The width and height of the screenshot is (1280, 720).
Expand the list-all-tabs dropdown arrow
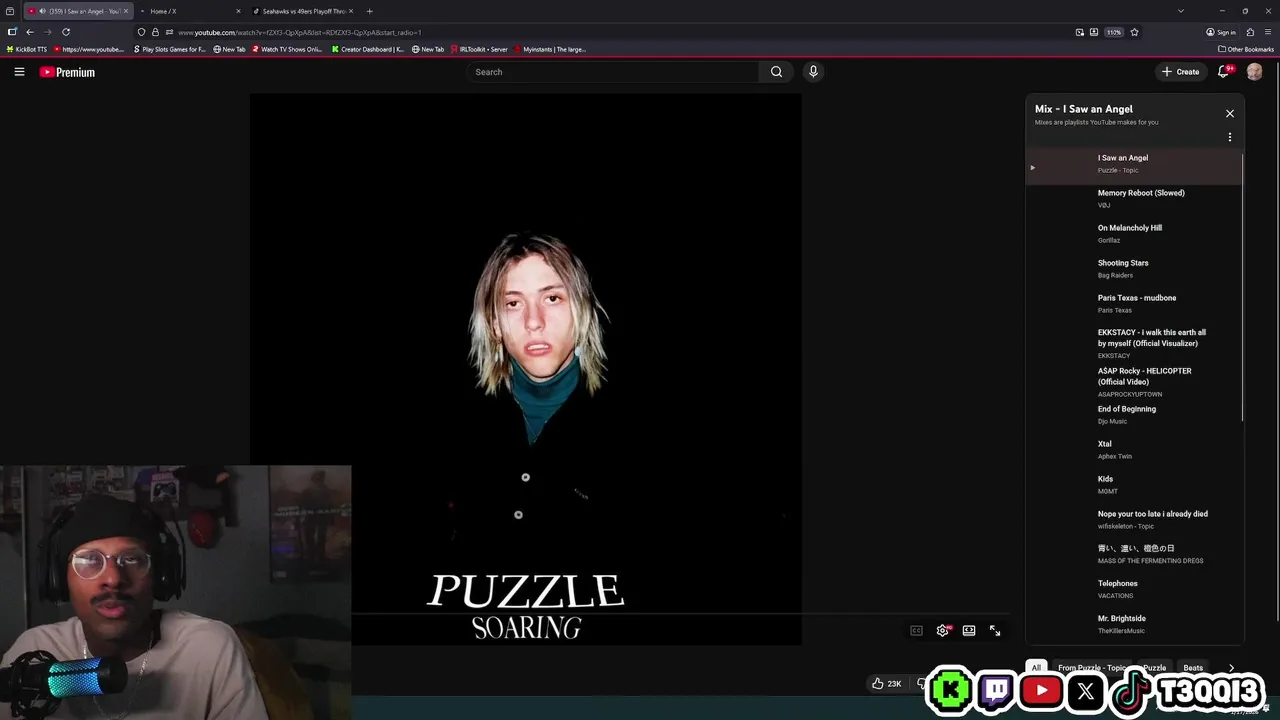pyautogui.click(x=1181, y=11)
